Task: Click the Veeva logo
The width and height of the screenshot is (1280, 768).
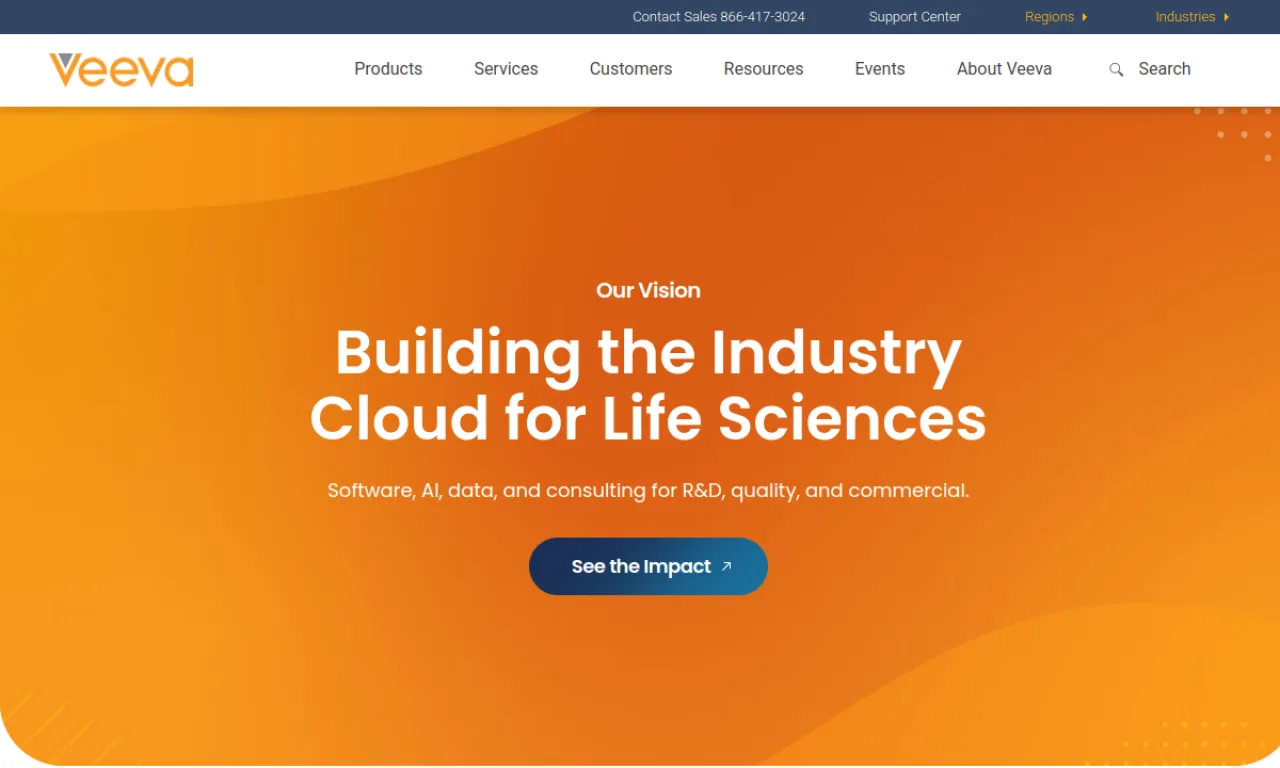Action: [x=121, y=70]
